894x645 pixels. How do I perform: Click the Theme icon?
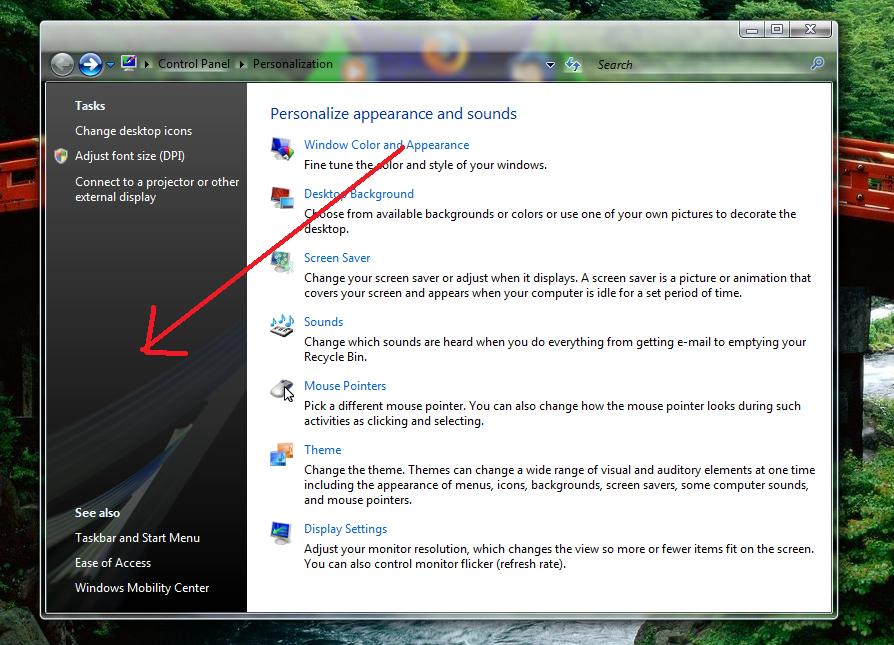(x=282, y=454)
